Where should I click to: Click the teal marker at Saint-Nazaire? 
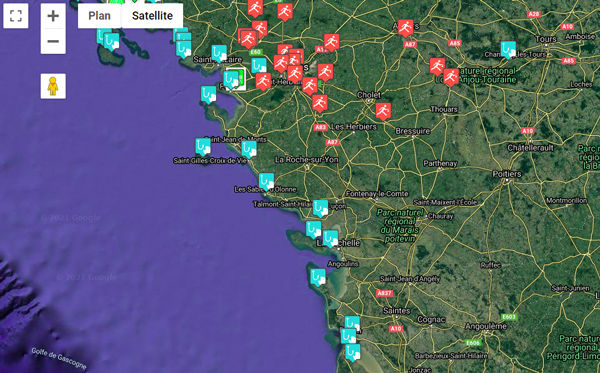[x=219, y=54]
